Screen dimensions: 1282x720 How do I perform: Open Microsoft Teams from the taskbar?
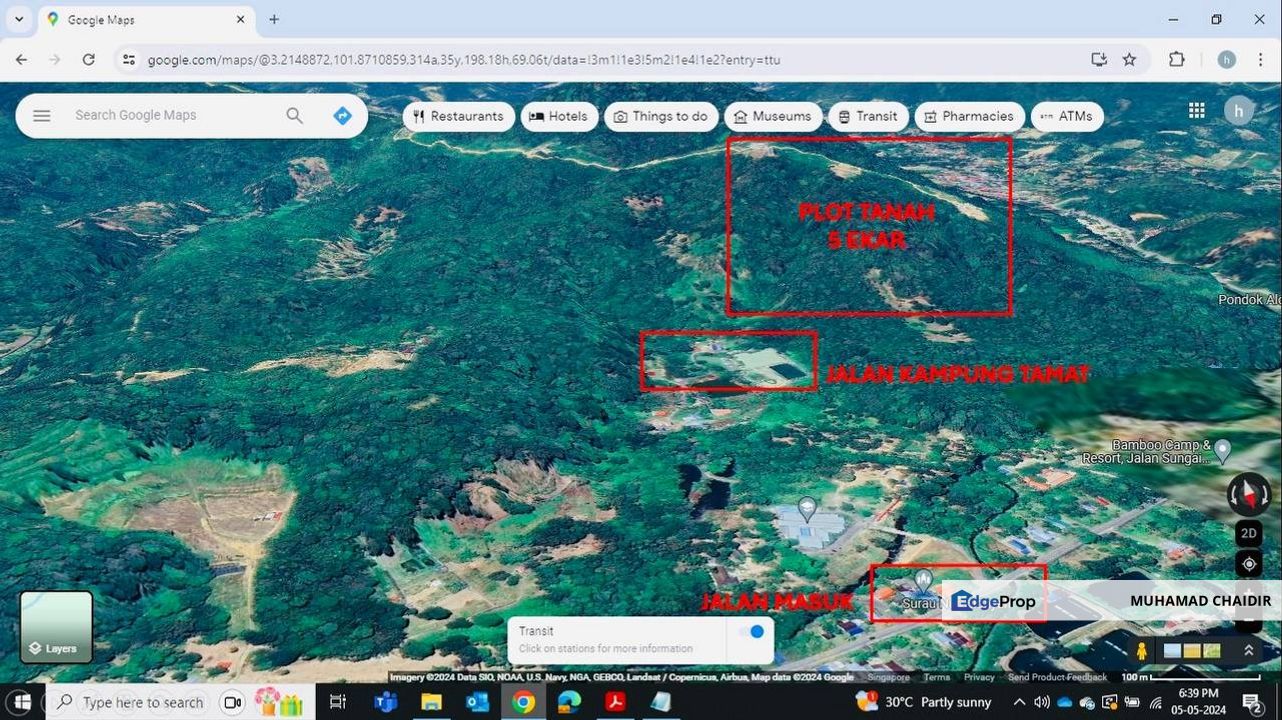pyautogui.click(x=385, y=702)
